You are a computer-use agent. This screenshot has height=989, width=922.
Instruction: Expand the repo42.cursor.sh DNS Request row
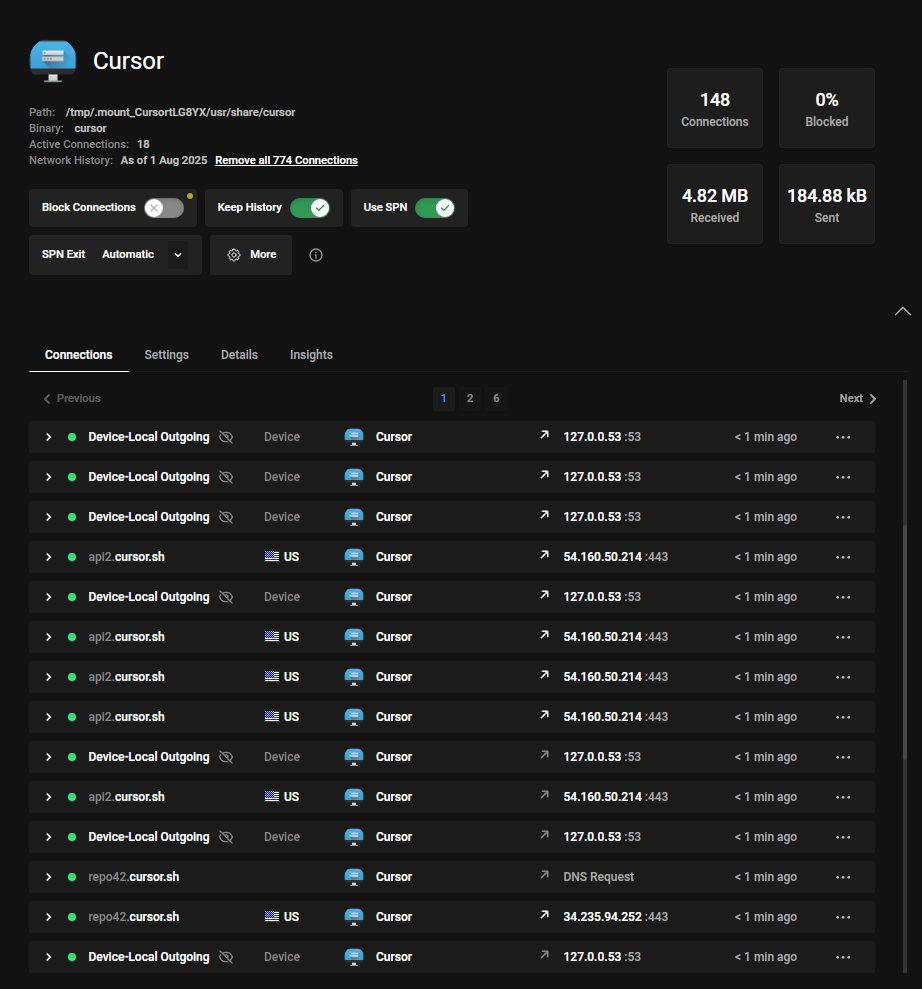click(48, 877)
